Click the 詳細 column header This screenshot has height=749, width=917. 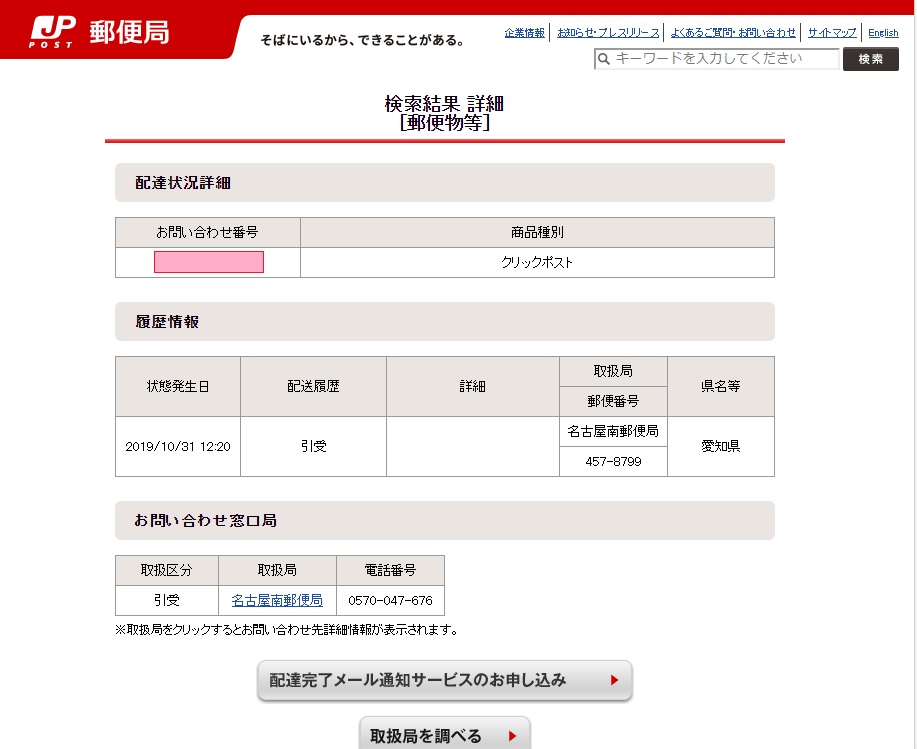point(473,386)
